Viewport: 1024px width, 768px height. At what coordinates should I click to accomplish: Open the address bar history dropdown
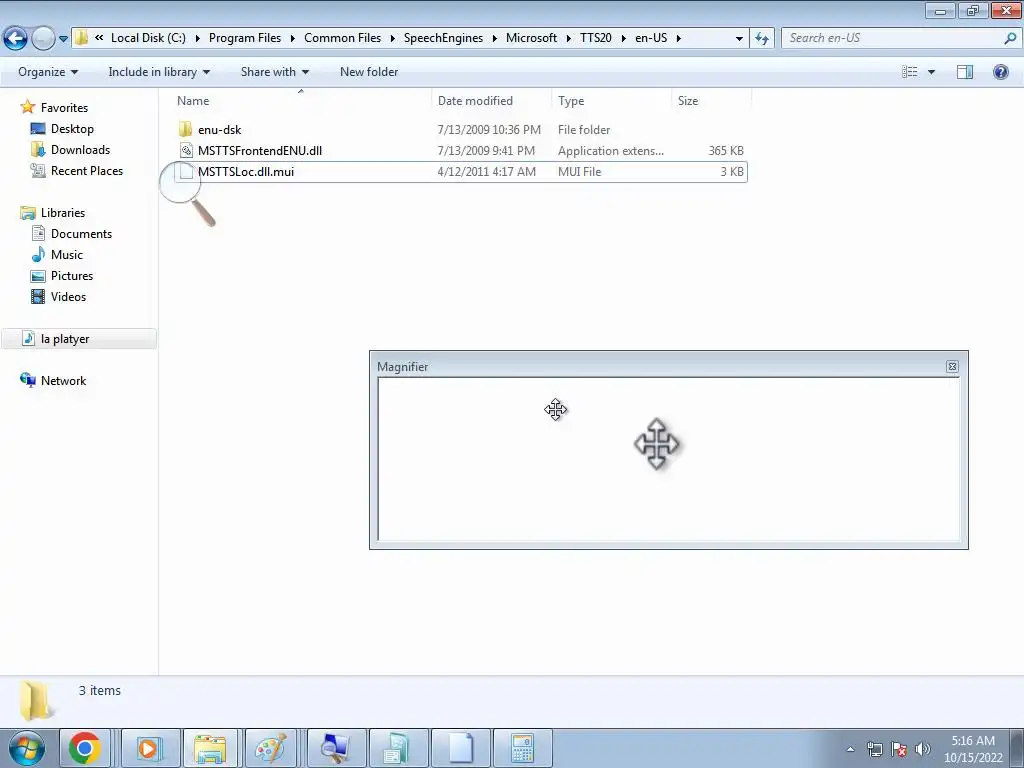[739, 39]
